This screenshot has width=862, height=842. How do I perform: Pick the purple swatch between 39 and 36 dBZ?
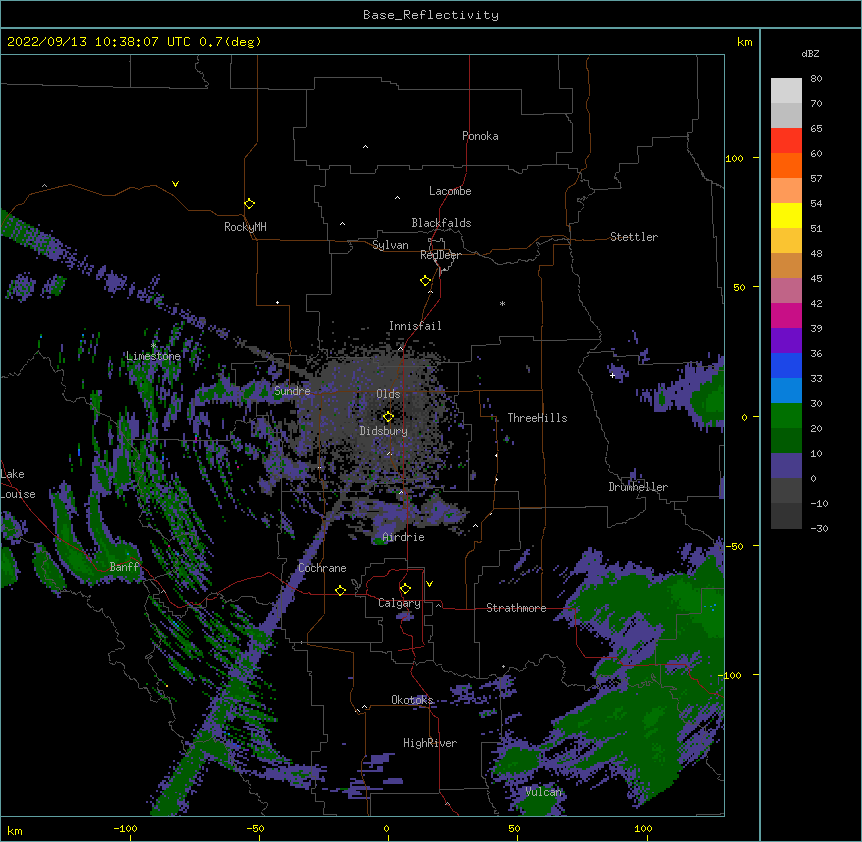point(786,341)
